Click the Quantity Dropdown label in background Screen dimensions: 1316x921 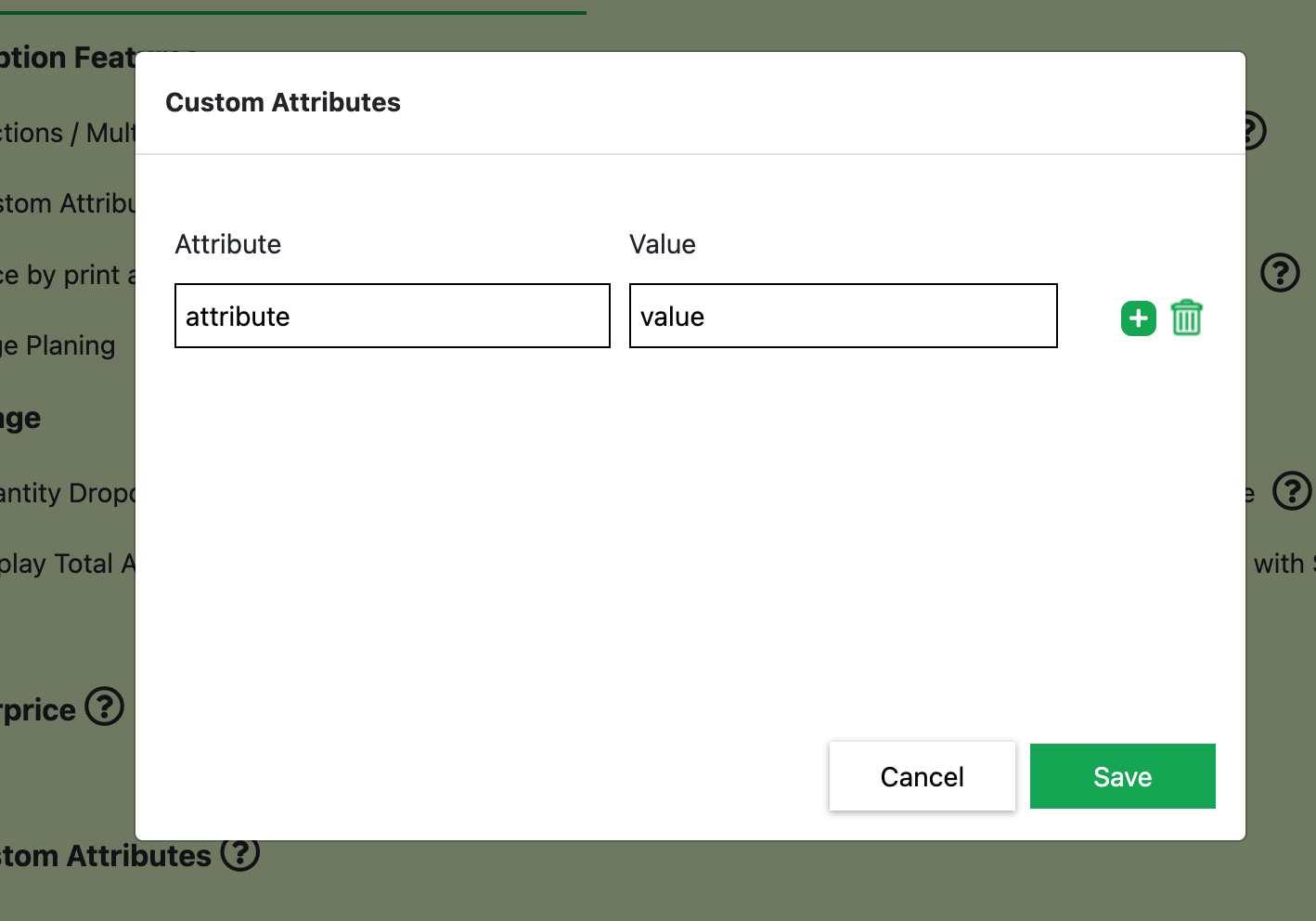click(67, 493)
